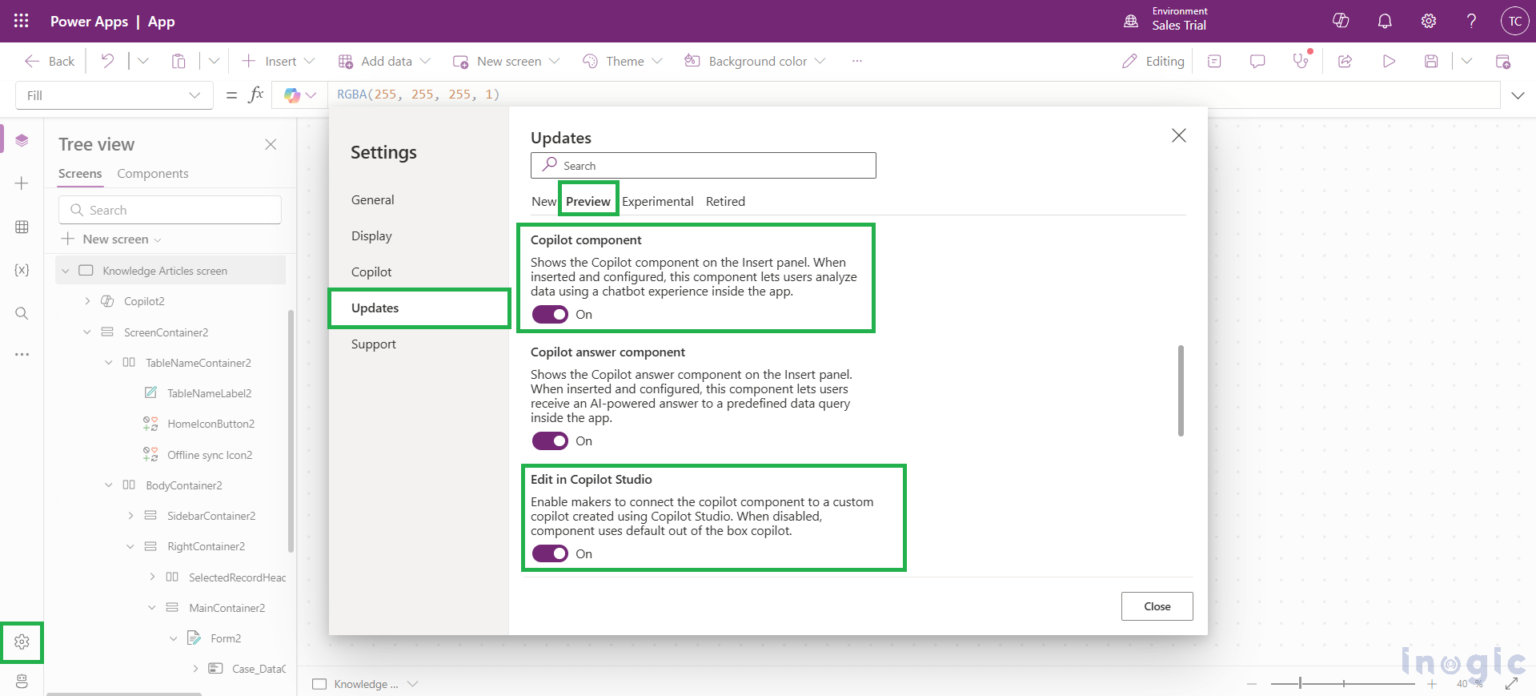
Task: Open Settings gear in left rail
Action: (22, 642)
